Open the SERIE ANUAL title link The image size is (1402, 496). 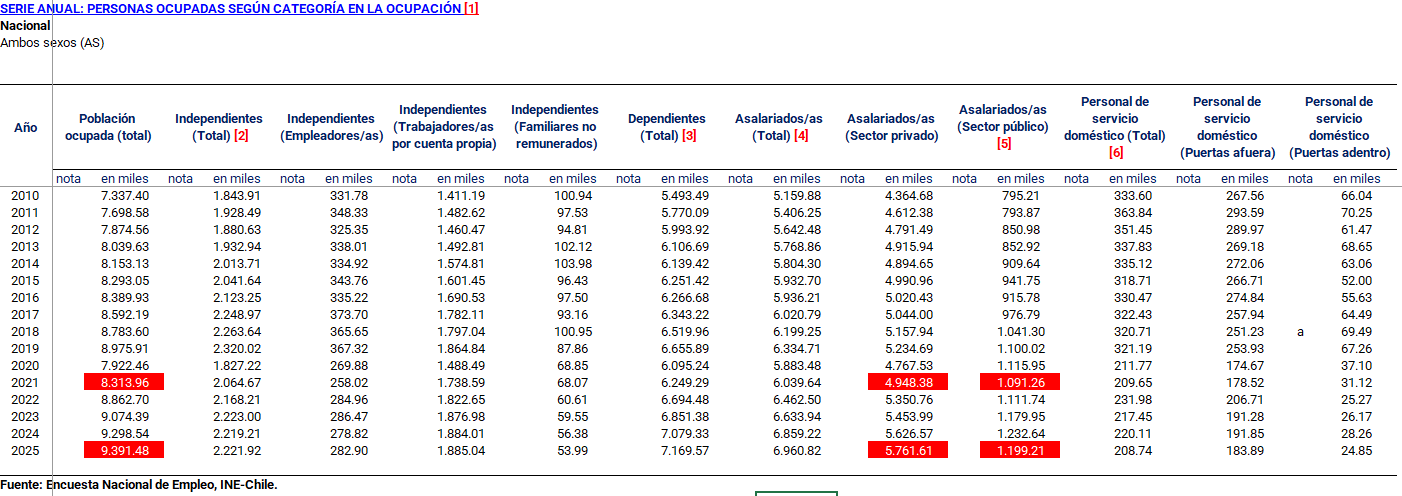coord(230,9)
